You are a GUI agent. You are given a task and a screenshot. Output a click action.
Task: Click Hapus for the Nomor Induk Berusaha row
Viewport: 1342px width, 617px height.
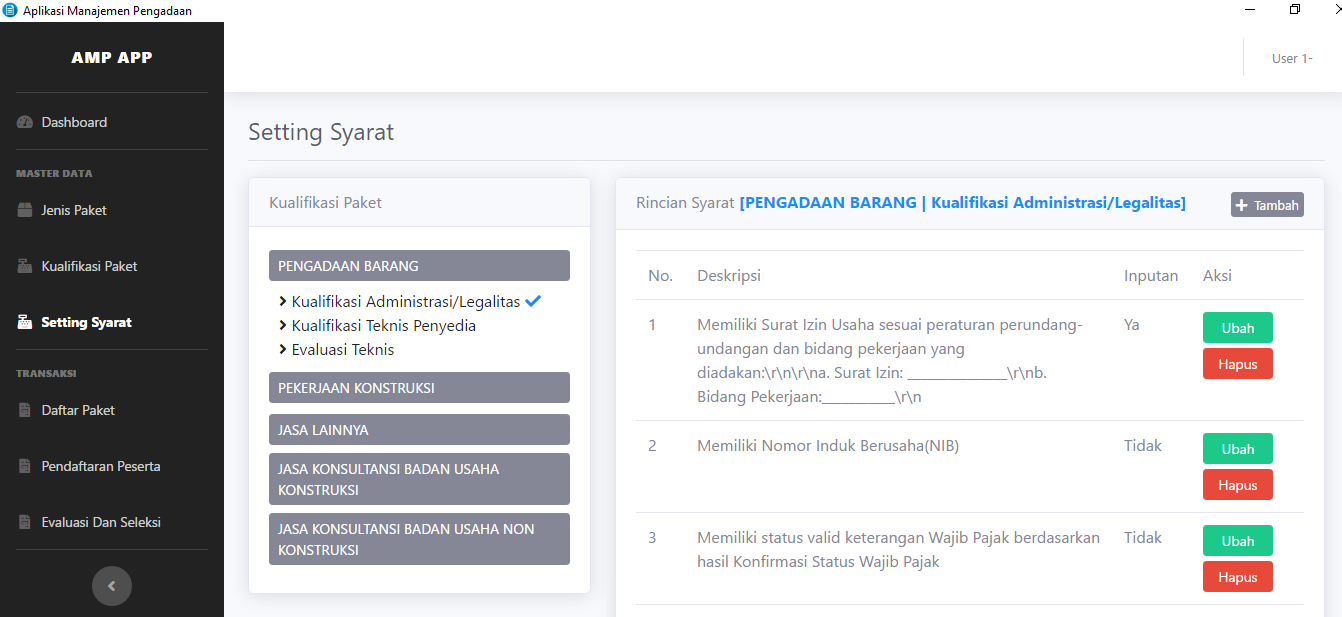[x=1237, y=485]
